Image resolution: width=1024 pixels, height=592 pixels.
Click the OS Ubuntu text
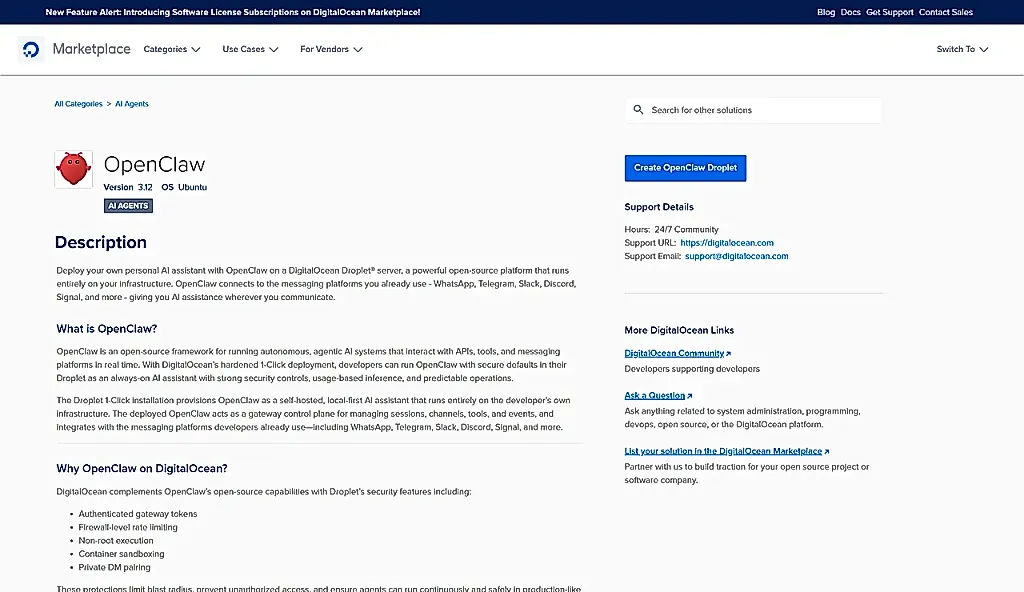184,187
